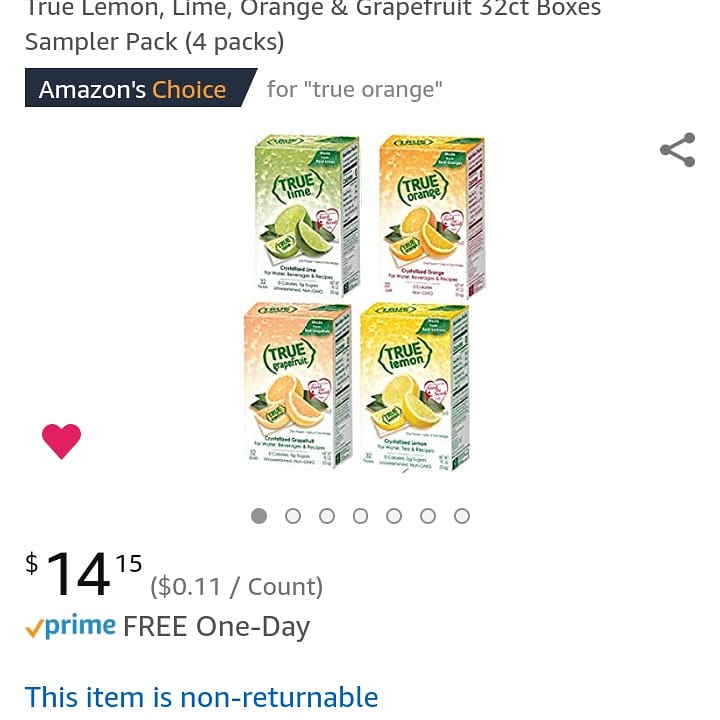Select the fifth image carousel dot

(x=394, y=516)
